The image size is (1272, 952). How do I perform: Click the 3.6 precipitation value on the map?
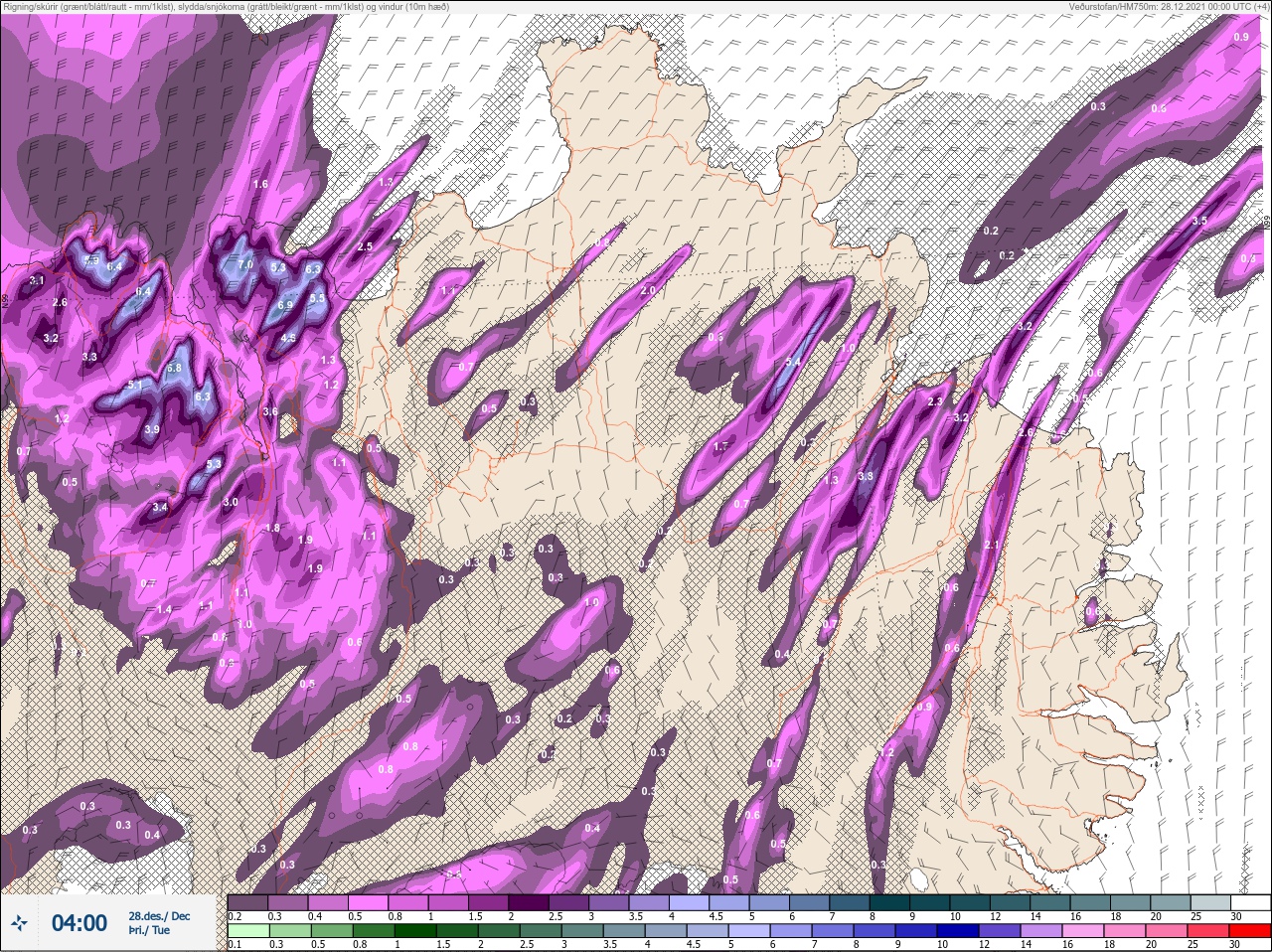(x=270, y=411)
